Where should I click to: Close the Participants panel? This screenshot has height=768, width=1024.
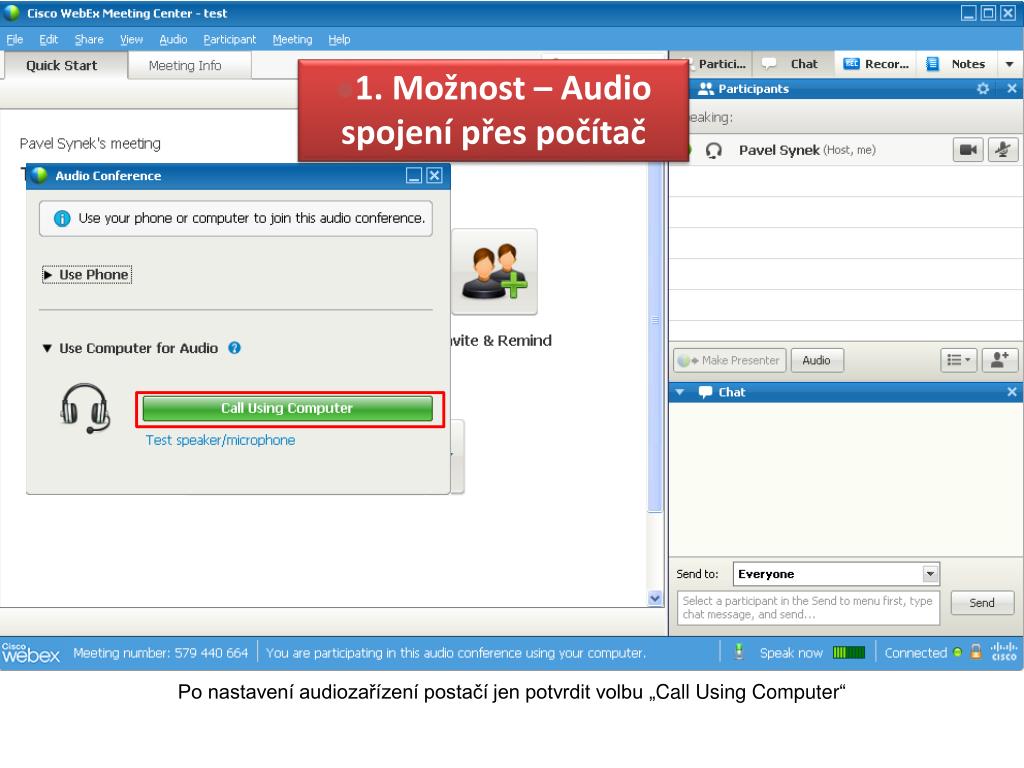tap(1012, 88)
